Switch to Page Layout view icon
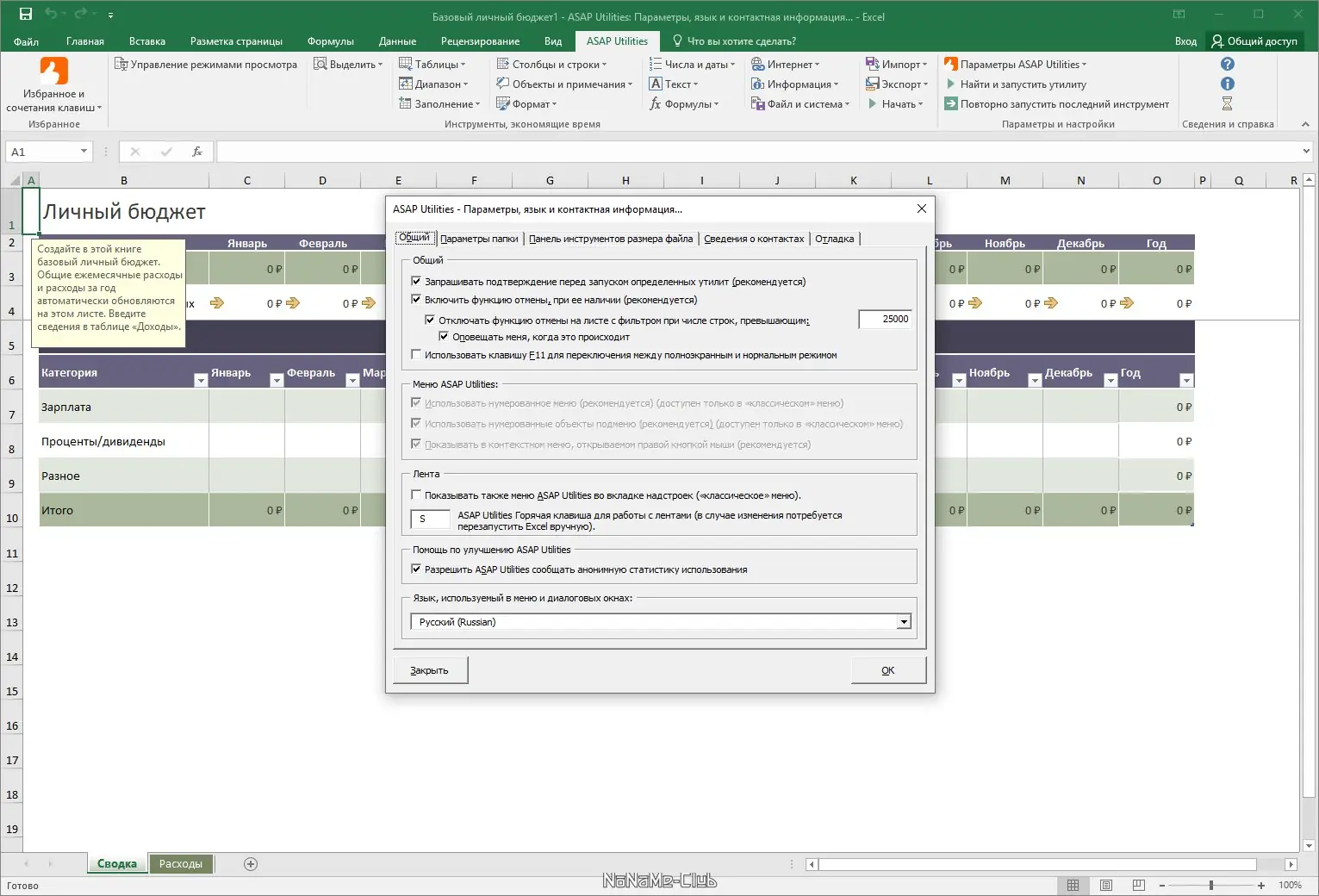This screenshot has width=1319, height=896. coord(1106,886)
